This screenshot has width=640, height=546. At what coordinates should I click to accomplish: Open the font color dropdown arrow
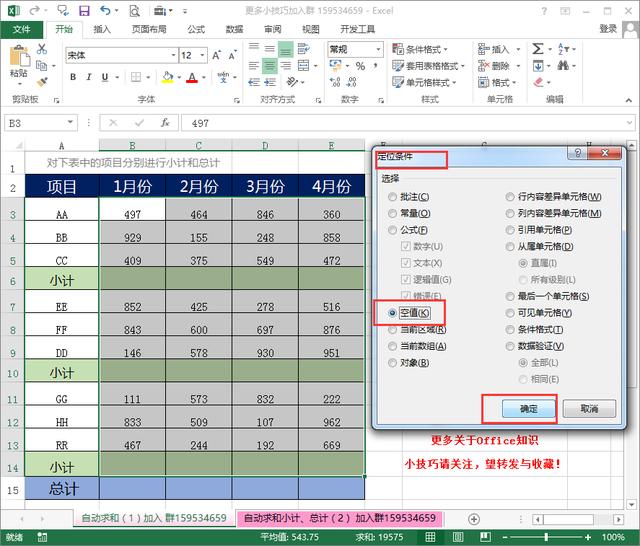click(204, 77)
